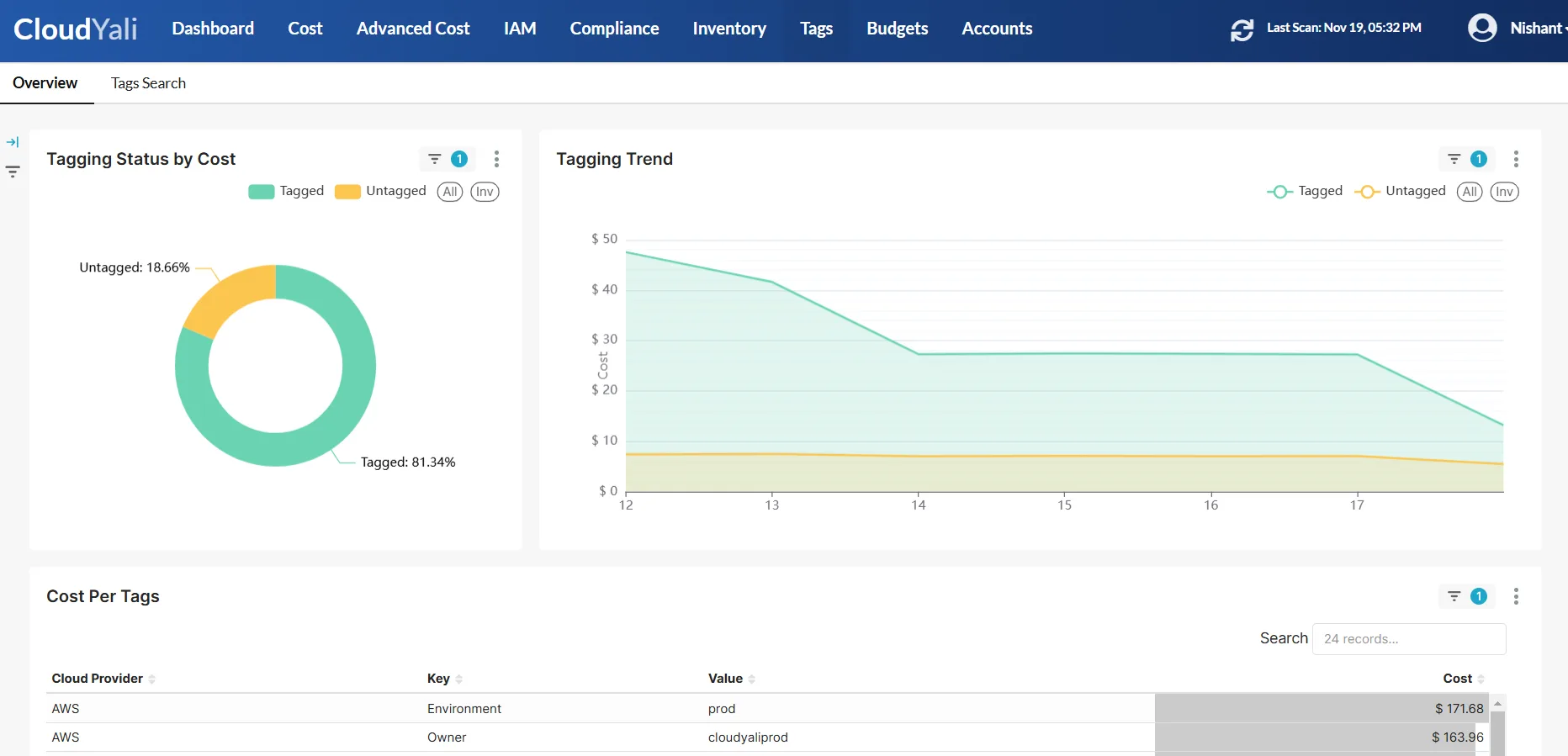Open the Tags menu
This screenshot has height=756, width=1568.
[x=816, y=29]
